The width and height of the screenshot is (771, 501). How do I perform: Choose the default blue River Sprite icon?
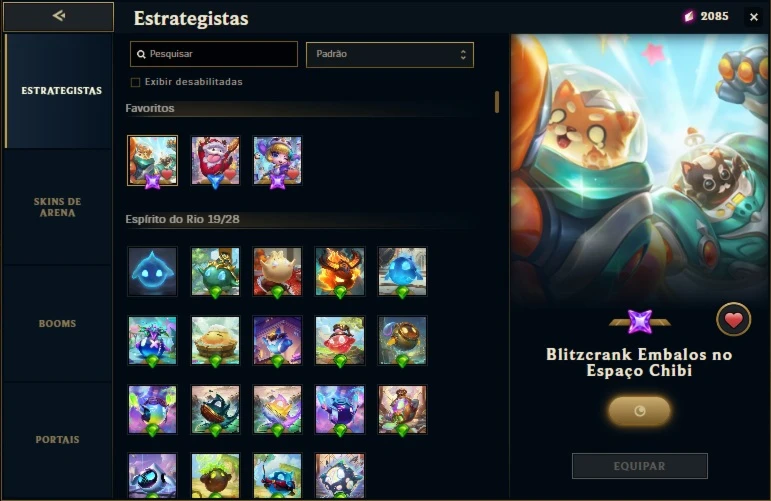(x=152, y=271)
